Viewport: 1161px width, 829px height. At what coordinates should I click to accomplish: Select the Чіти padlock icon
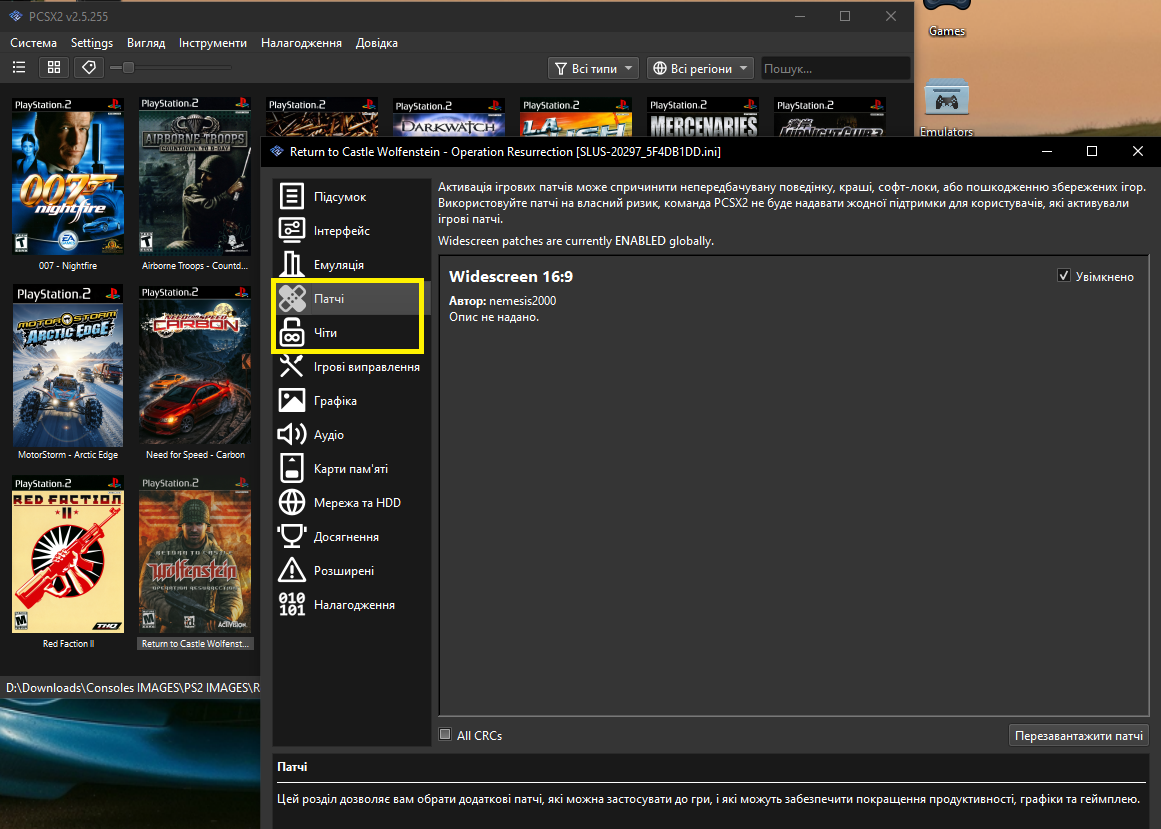point(291,333)
